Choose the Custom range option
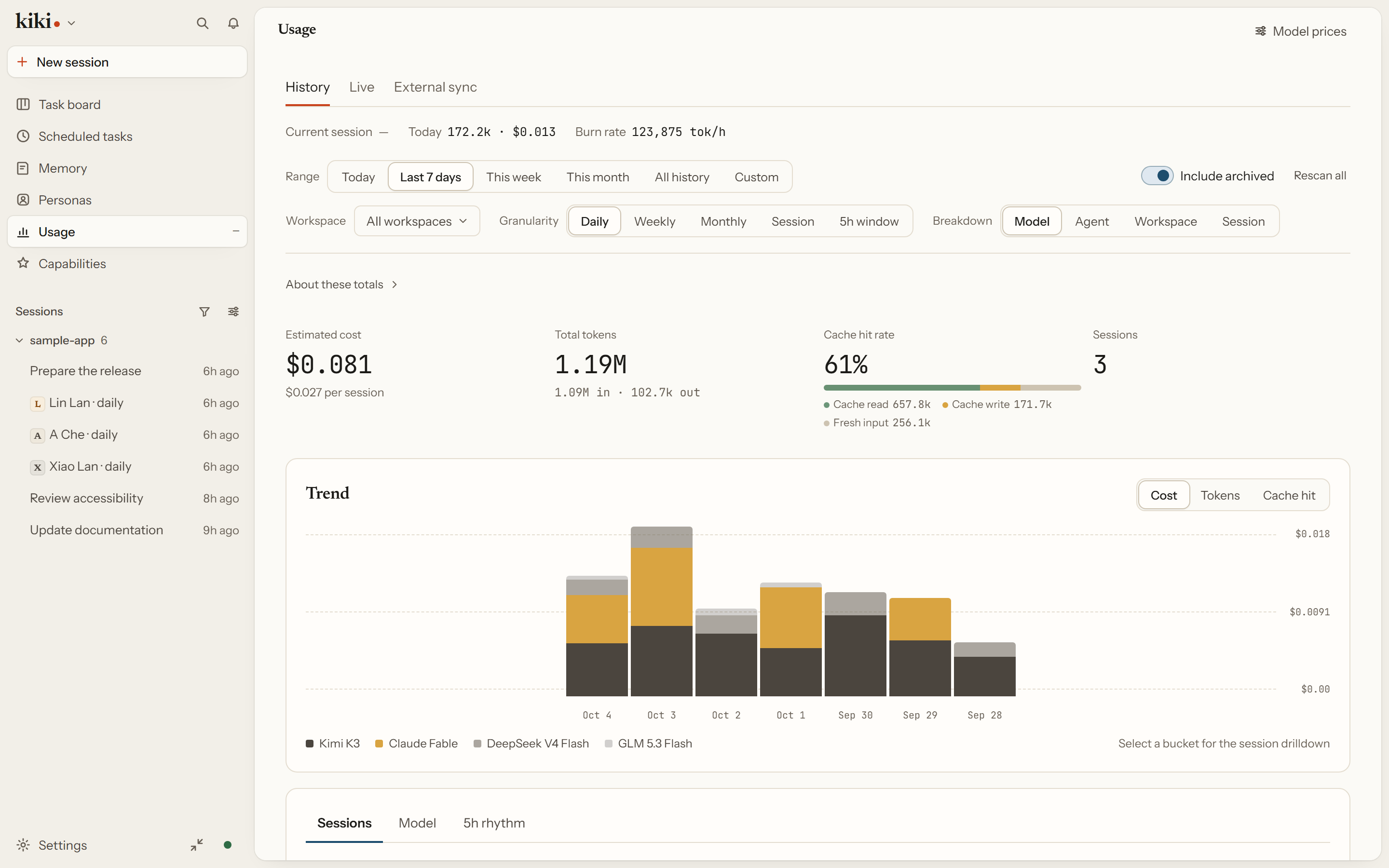The image size is (1389, 868). click(x=757, y=177)
